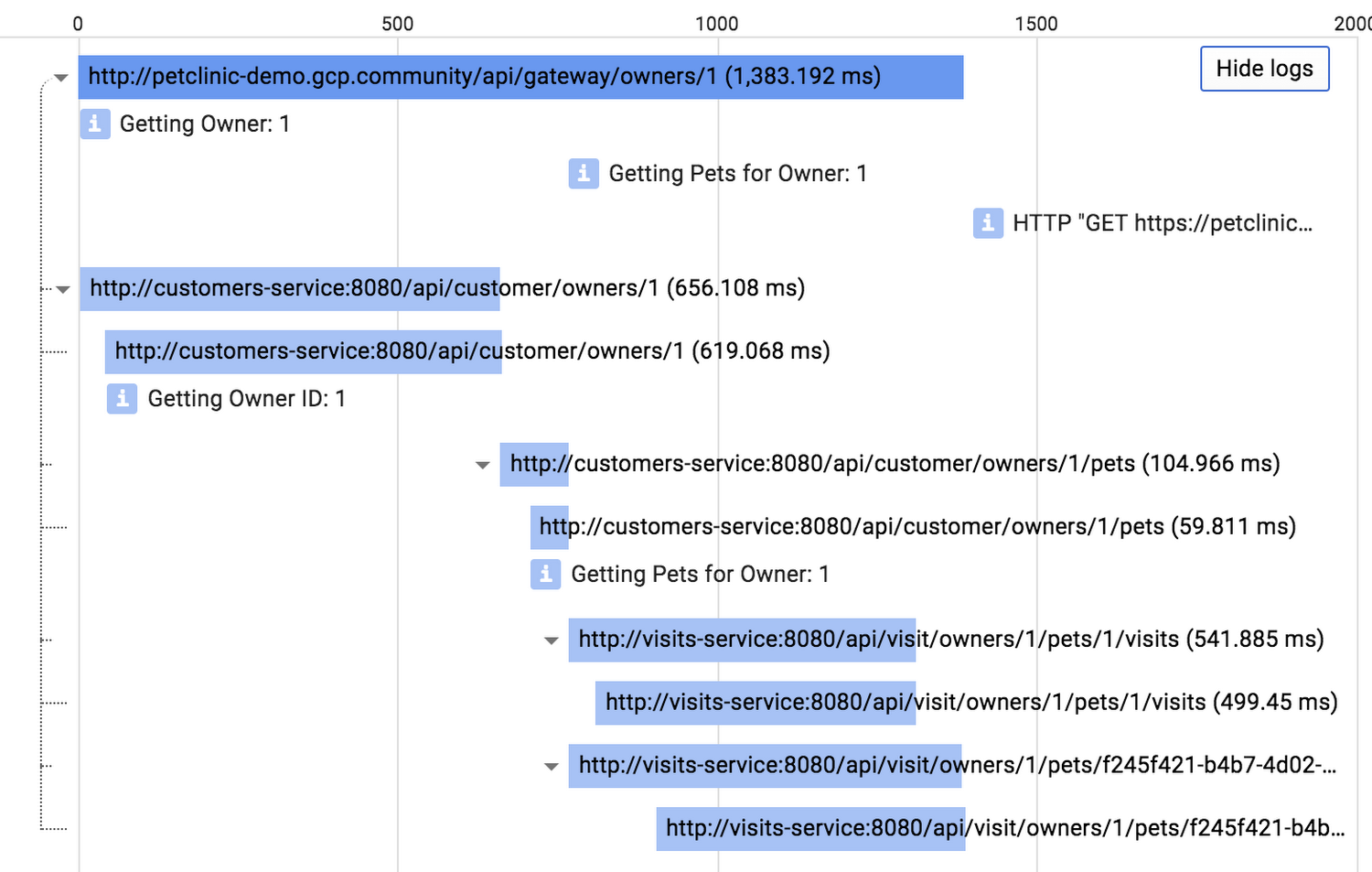Click the 1500 tick label on time axis
This screenshot has height=872, width=1372.
[1036, 24]
